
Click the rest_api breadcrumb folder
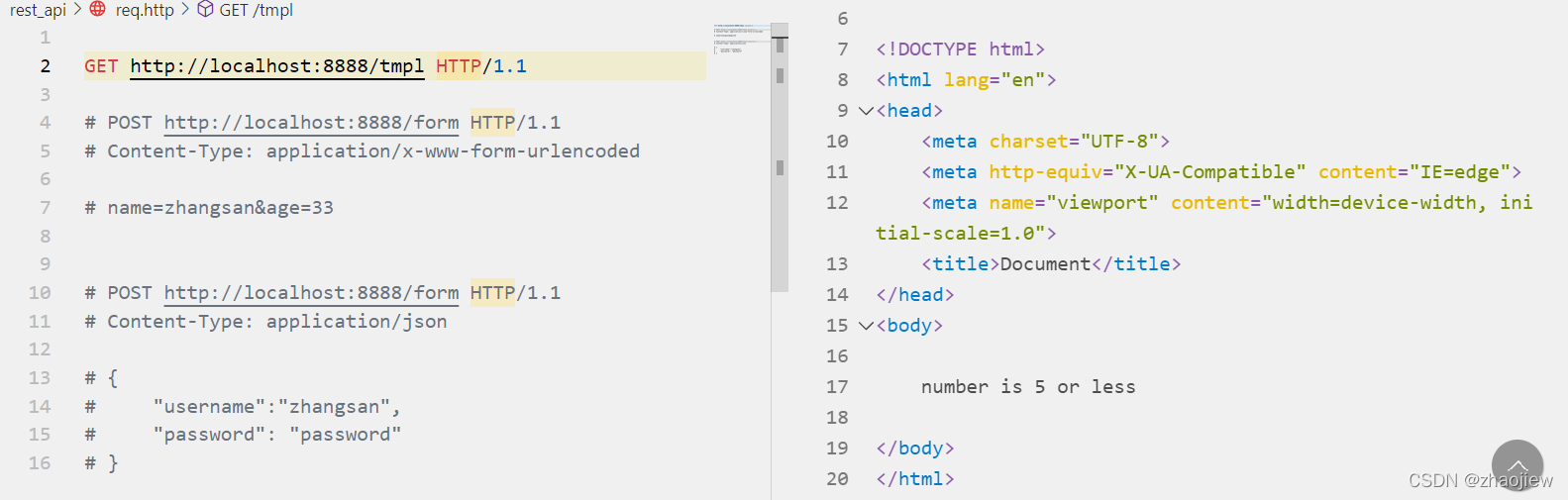tap(38, 10)
